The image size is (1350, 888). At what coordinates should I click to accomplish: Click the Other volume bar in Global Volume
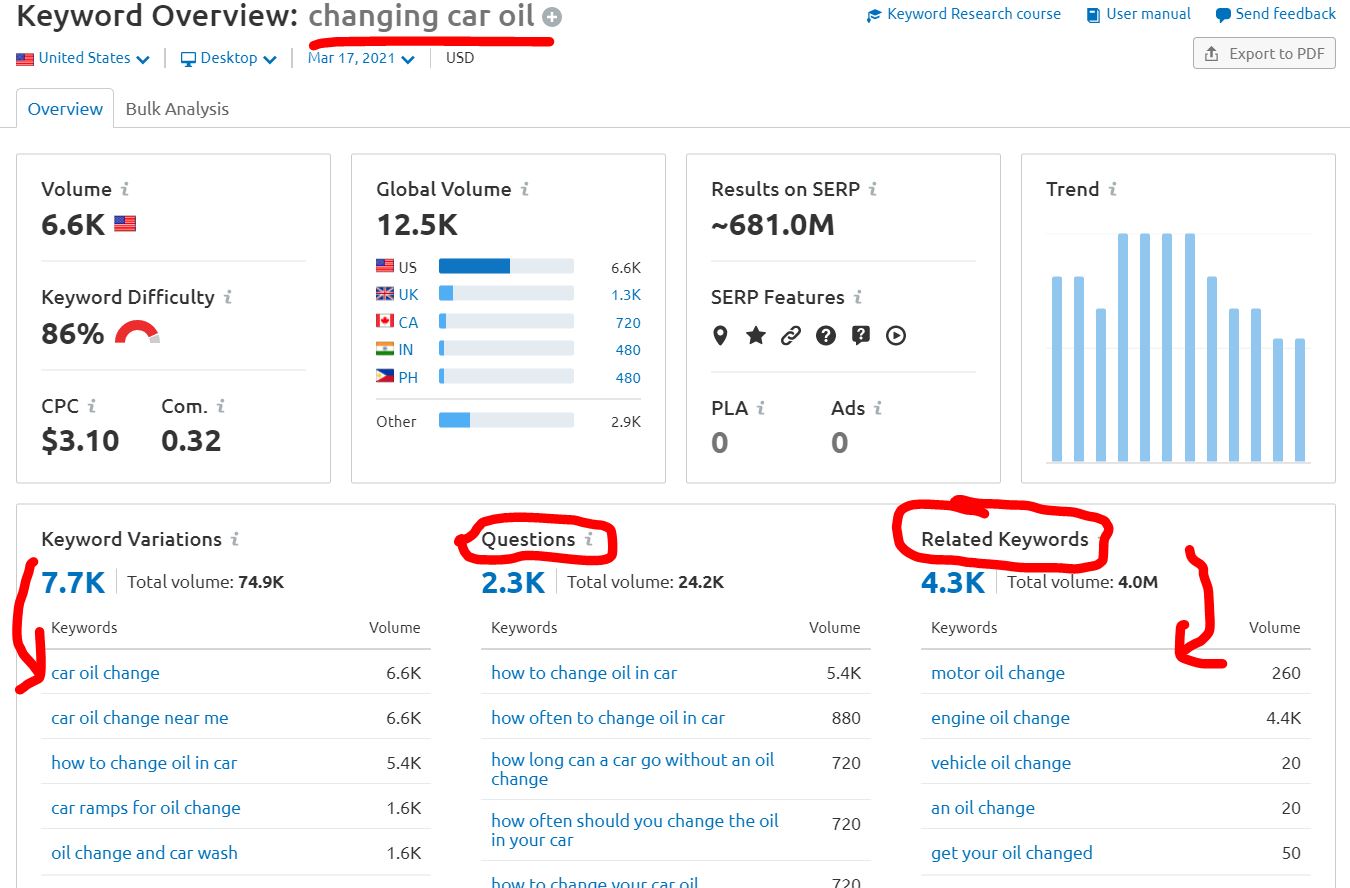[x=506, y=420]
